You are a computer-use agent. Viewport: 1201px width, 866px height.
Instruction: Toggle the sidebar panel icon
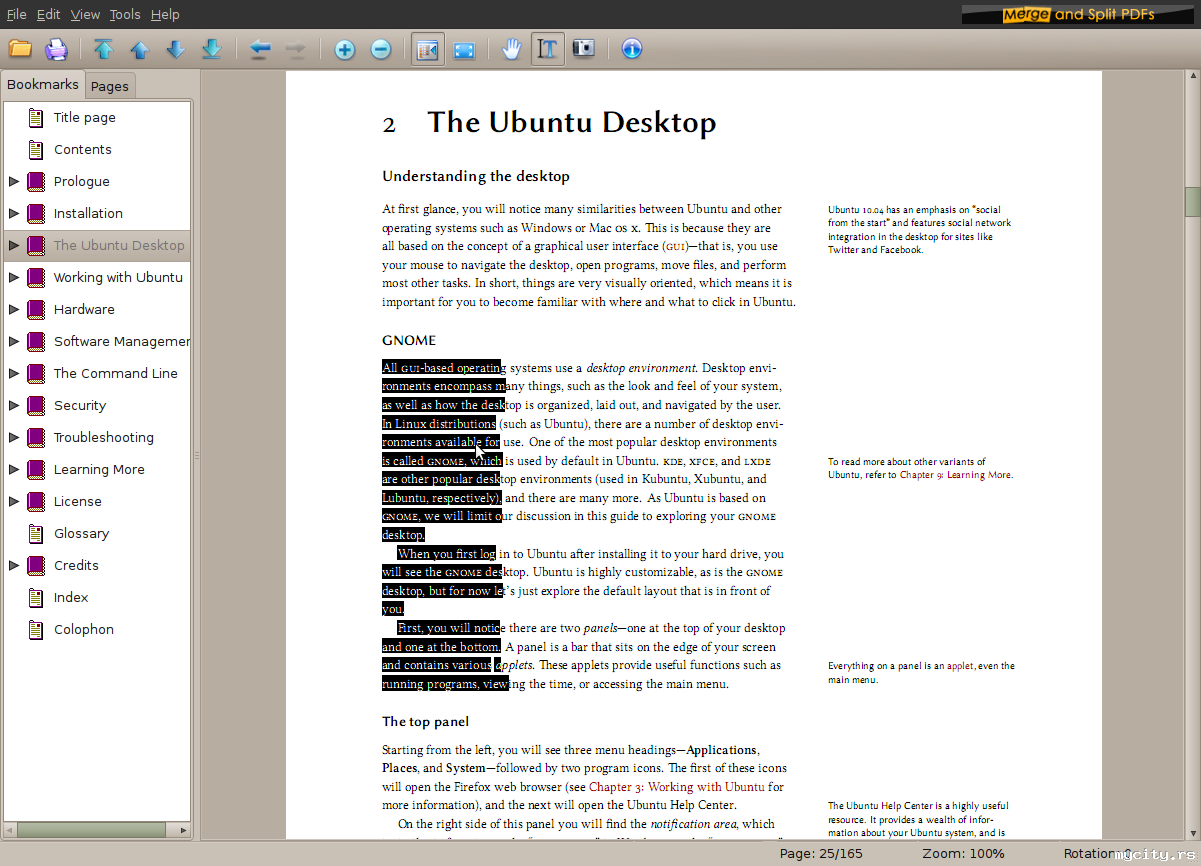pos(428,48)
